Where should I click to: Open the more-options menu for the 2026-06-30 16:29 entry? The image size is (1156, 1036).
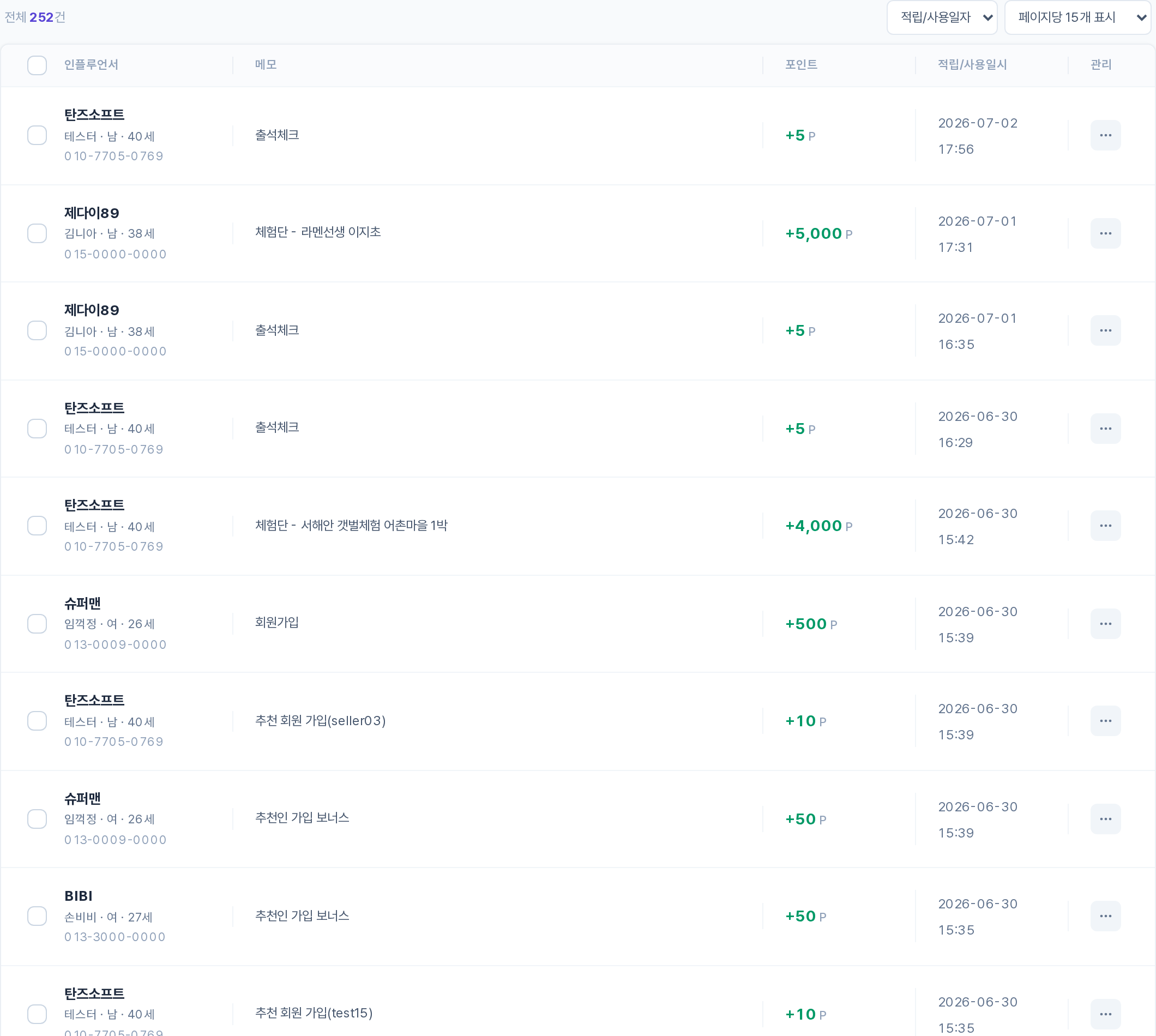click(x=1105, y=429)
